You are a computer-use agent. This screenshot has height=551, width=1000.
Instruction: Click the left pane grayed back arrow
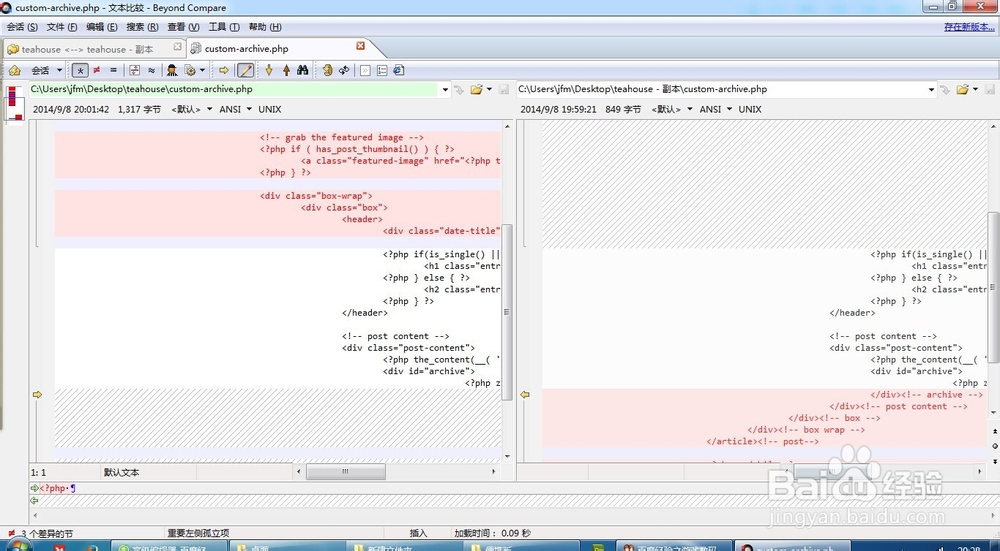(x=459, y=90)
